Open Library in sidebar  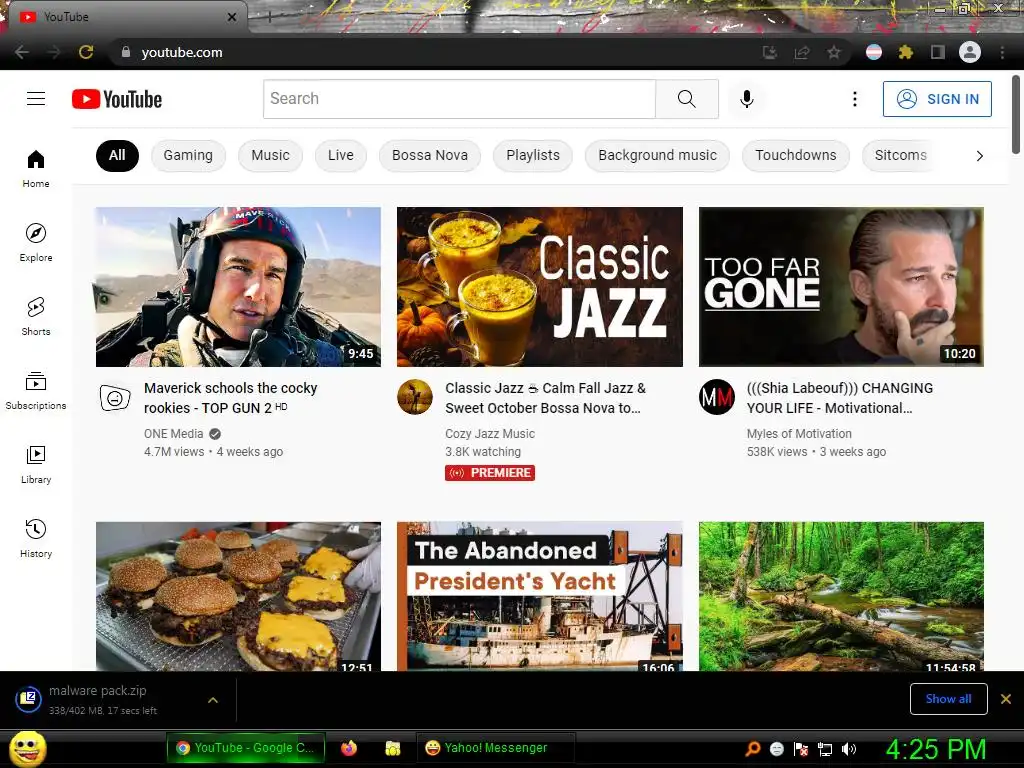pos(36,464)
